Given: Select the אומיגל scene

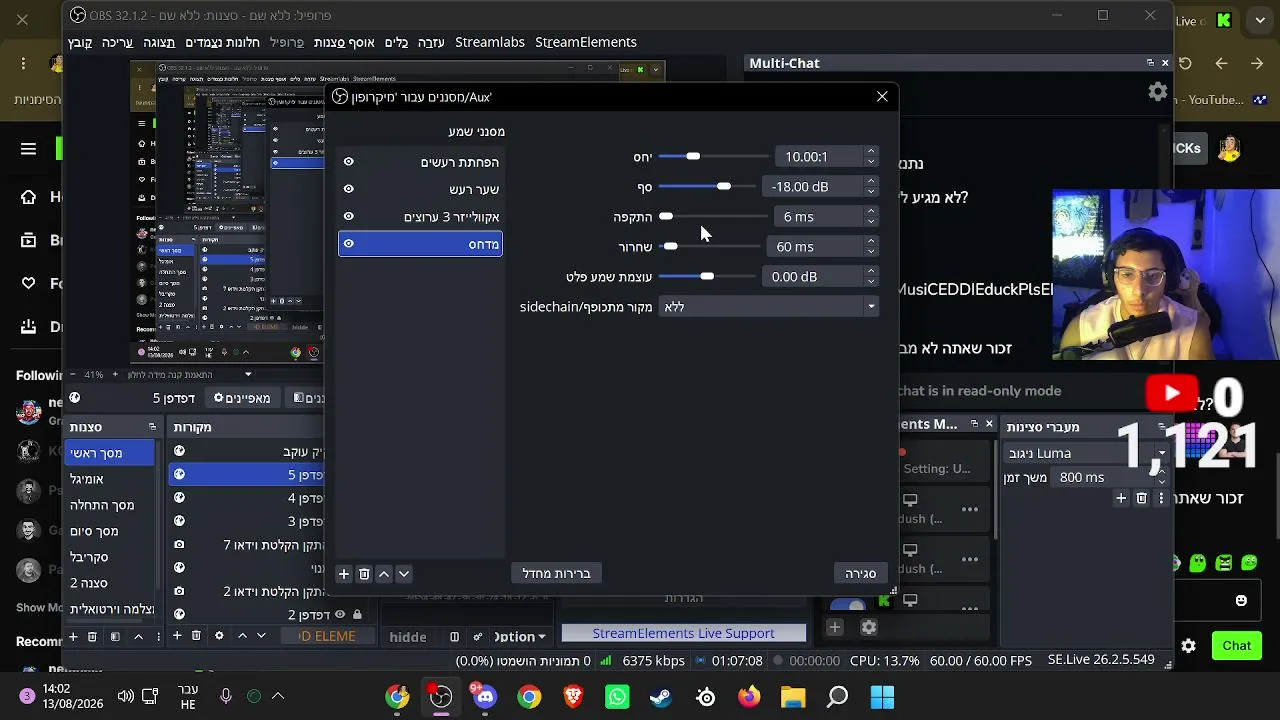Looking at the screenshot, I should 110,479.
